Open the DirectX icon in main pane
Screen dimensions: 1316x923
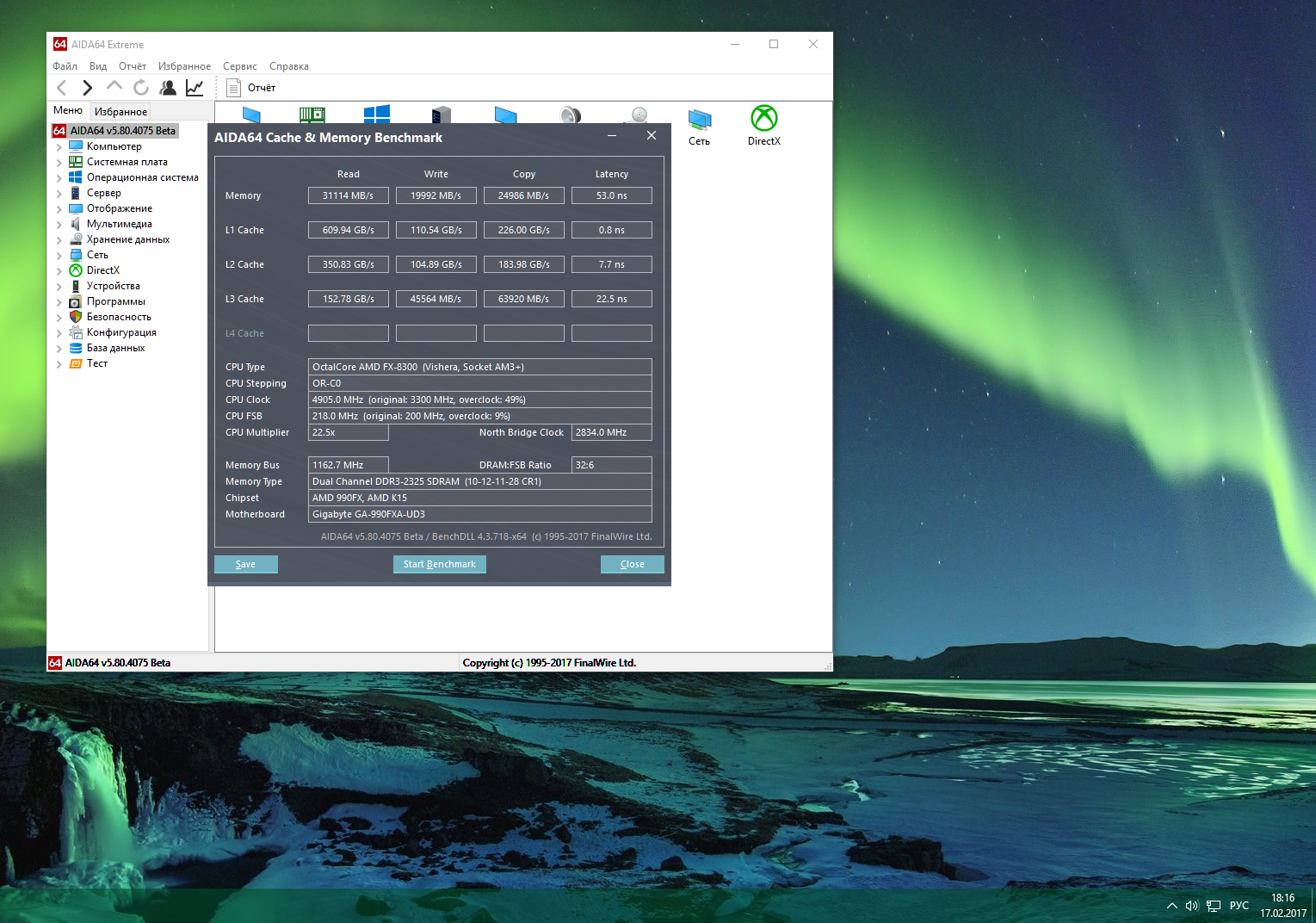click(x=764, y=126)
